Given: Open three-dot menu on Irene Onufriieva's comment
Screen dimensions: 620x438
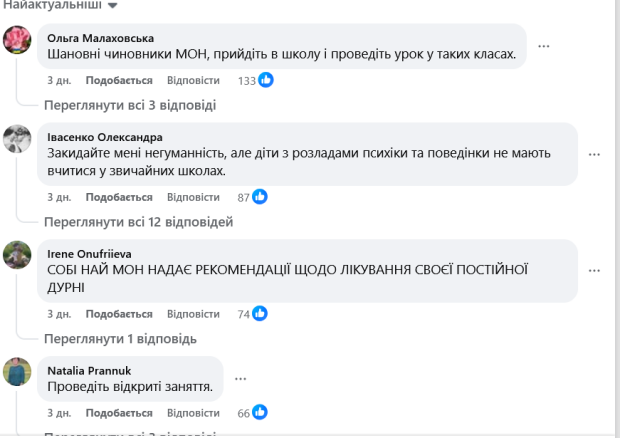Looking at the screenshot, I should pos(595,271).
